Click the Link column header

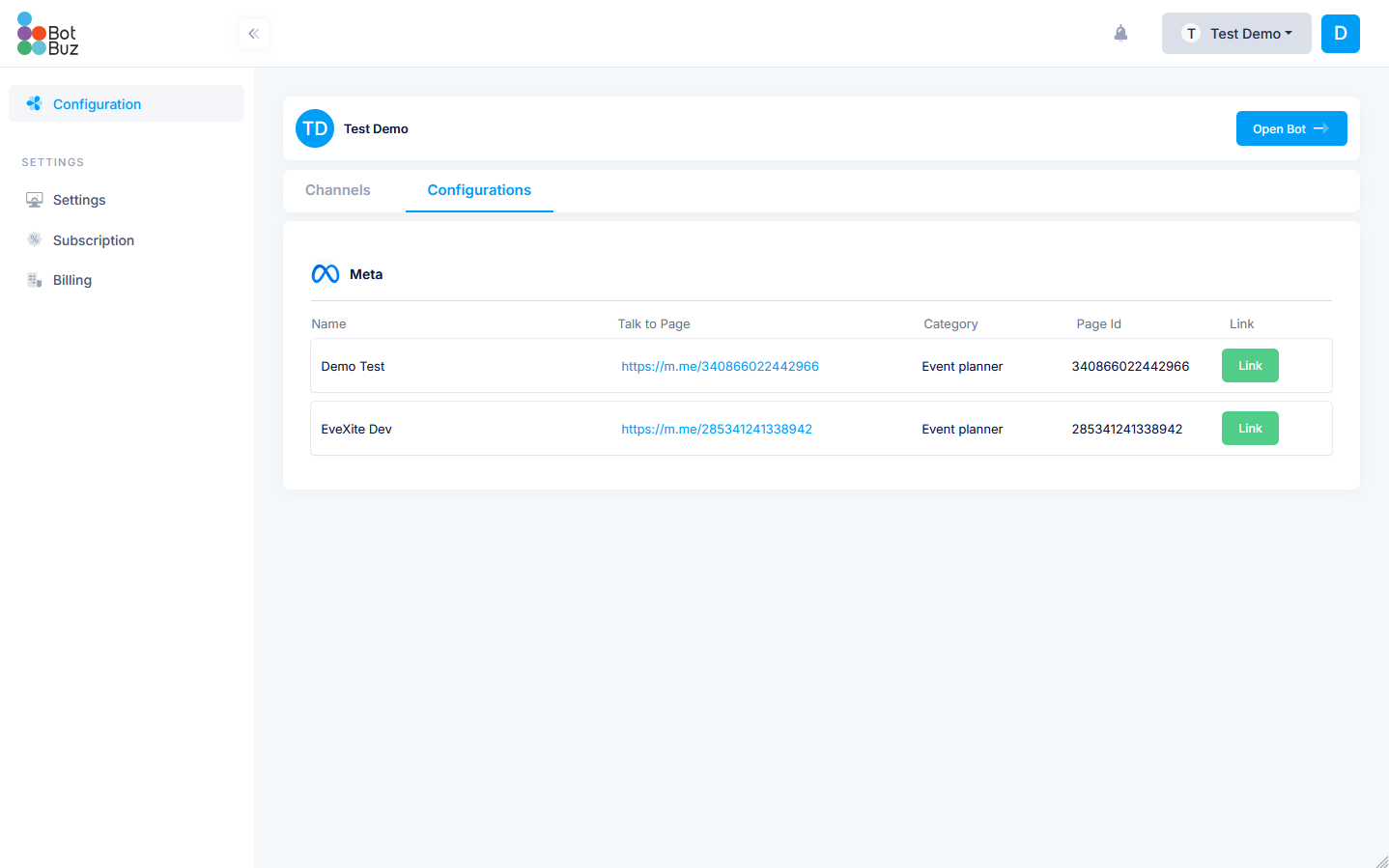pyautogui.click(x=1241, y=323)
